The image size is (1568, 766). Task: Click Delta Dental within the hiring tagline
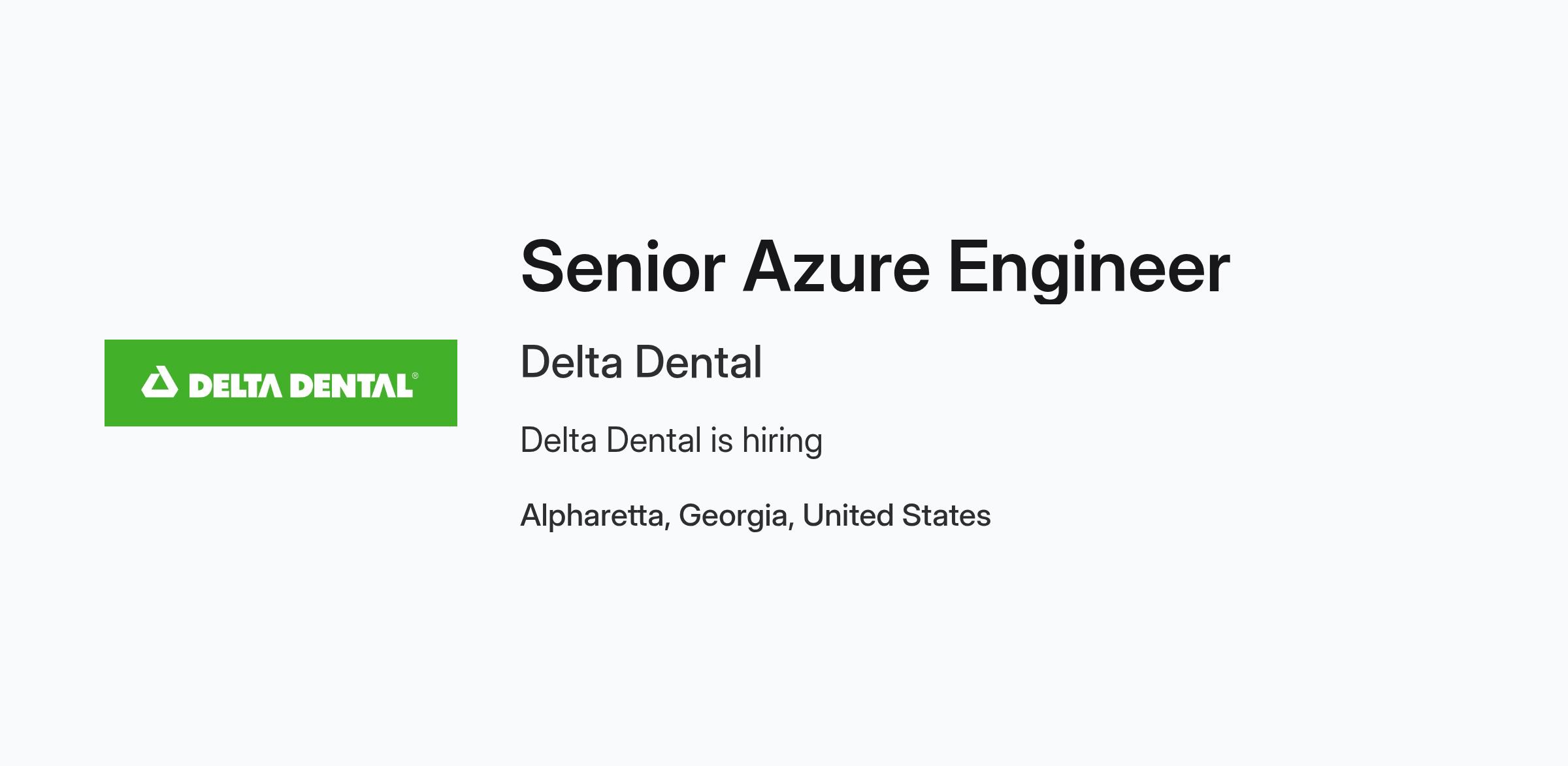pyautogui.click(x=611, y=440)
